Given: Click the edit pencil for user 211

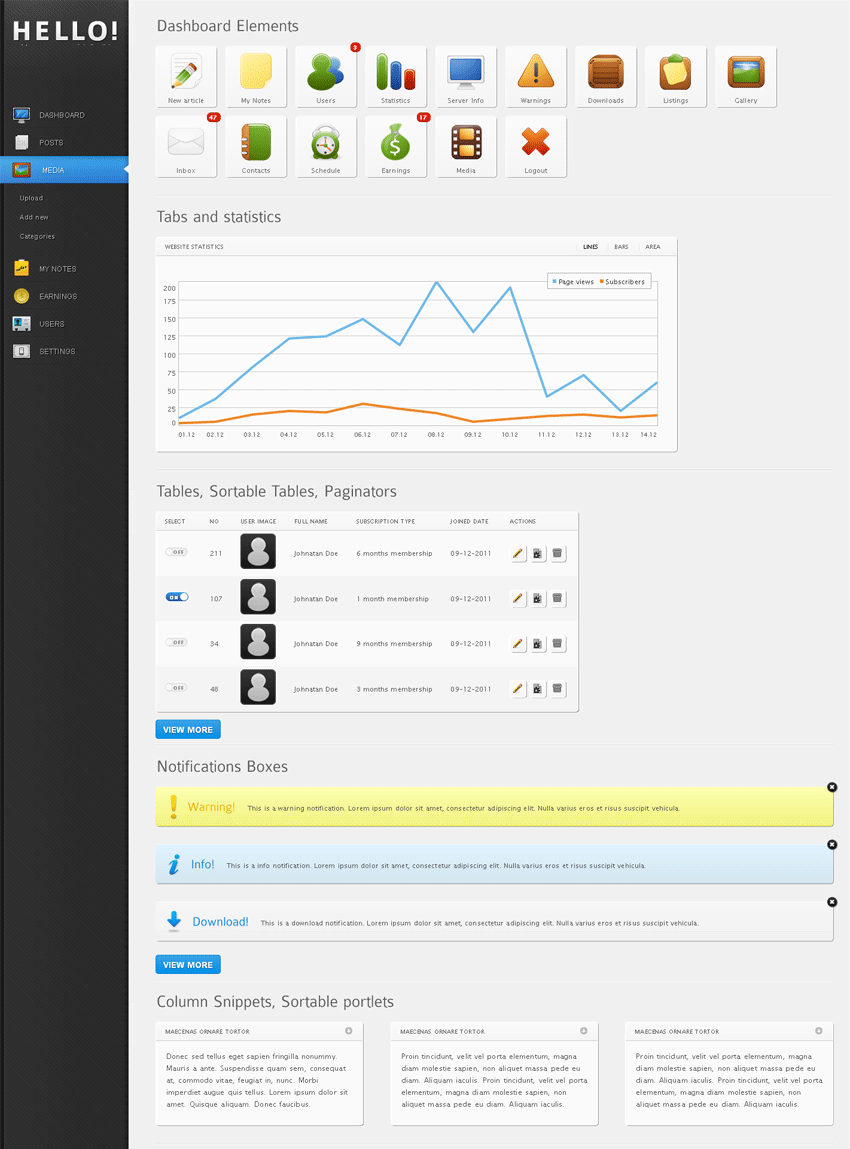Looking at the screenshot, I should point(518,553).
